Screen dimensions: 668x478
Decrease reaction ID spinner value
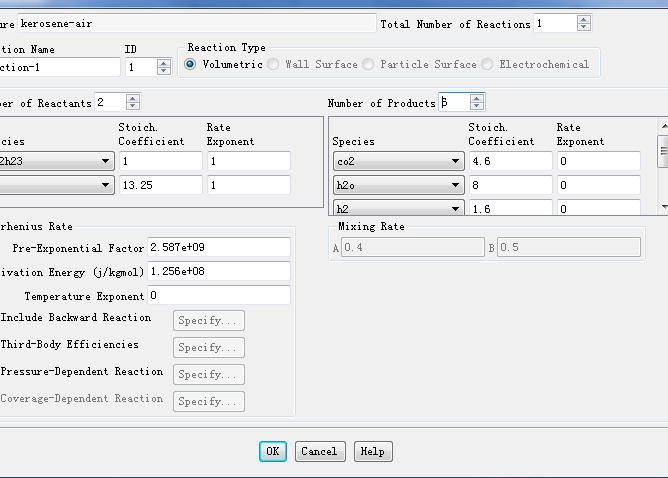[164, 72]
